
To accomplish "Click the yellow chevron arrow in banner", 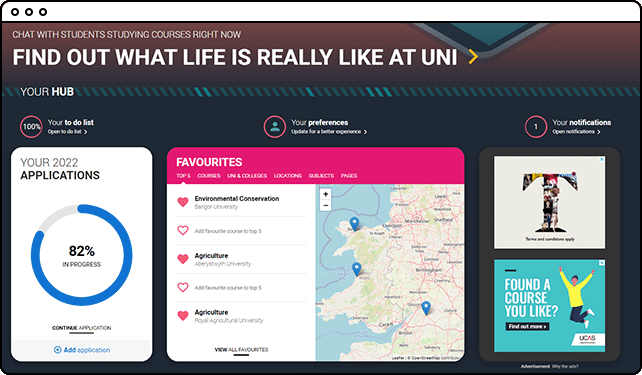I will [473, 57].
